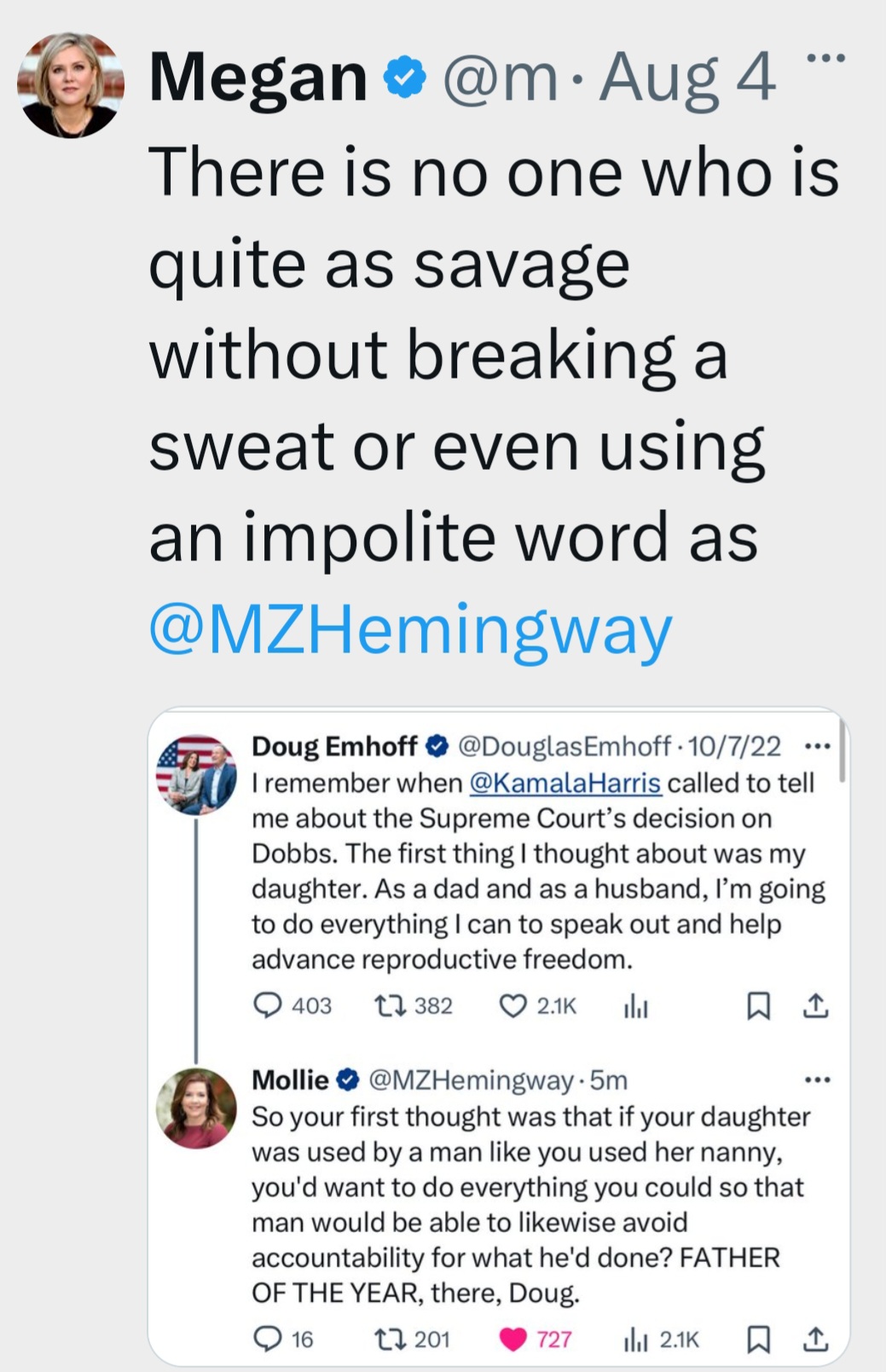886x1372 pixels.
Task: Share Doug Emhoff's tweet
Action: coord(816,1006)
